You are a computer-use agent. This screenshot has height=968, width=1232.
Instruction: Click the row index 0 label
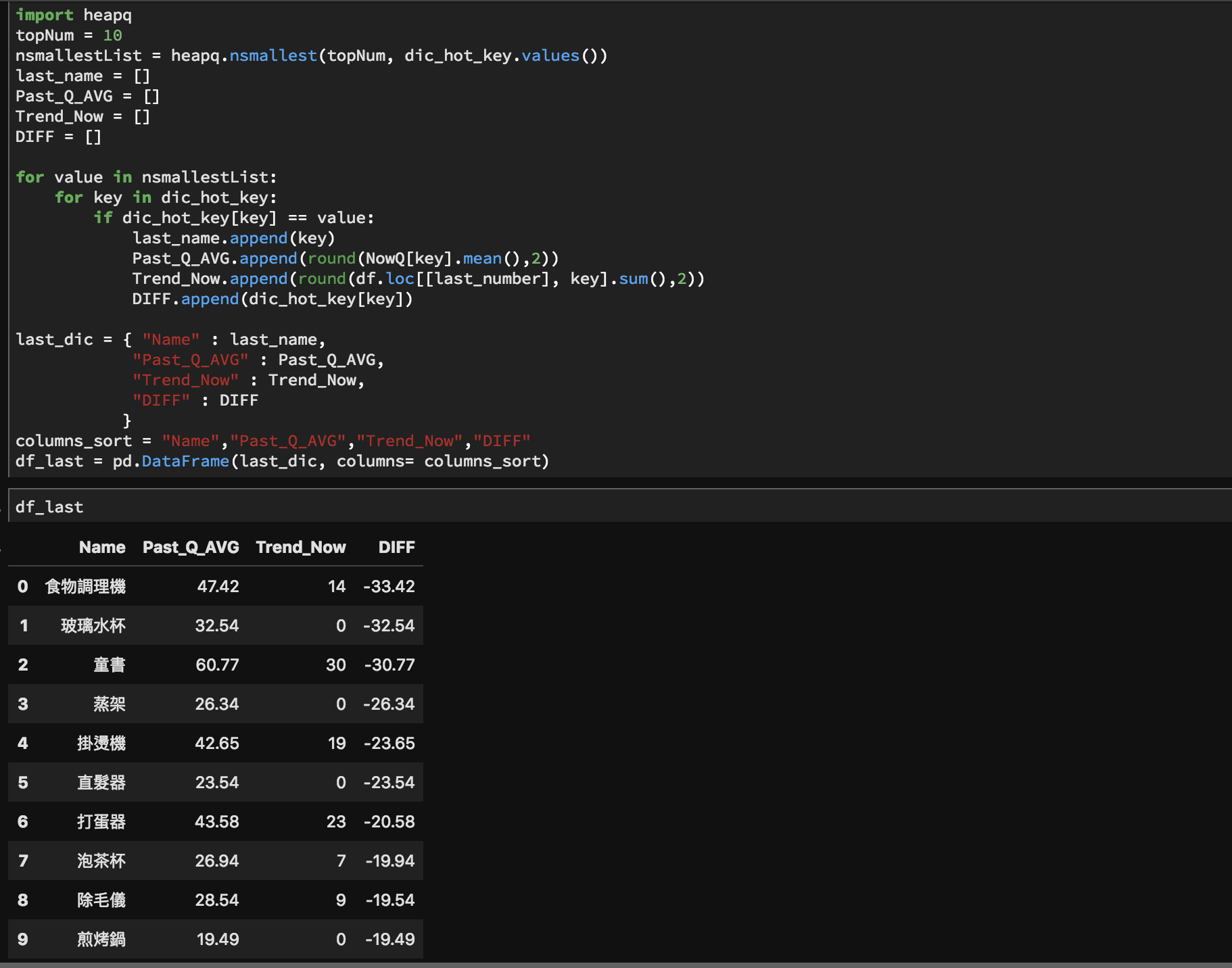(23, 586)
